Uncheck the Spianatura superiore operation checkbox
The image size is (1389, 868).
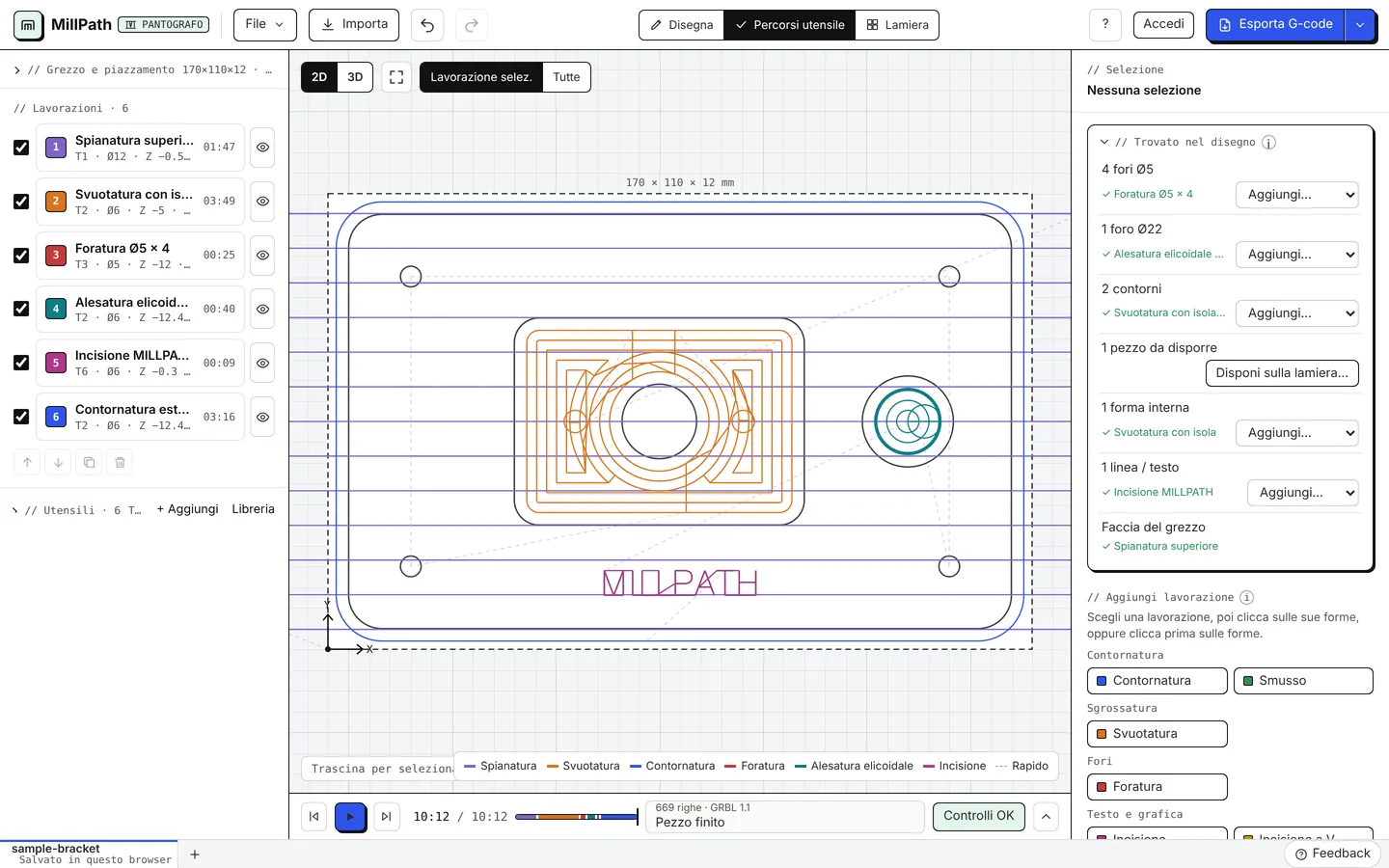pyautogui.click(x=21, y=148)
